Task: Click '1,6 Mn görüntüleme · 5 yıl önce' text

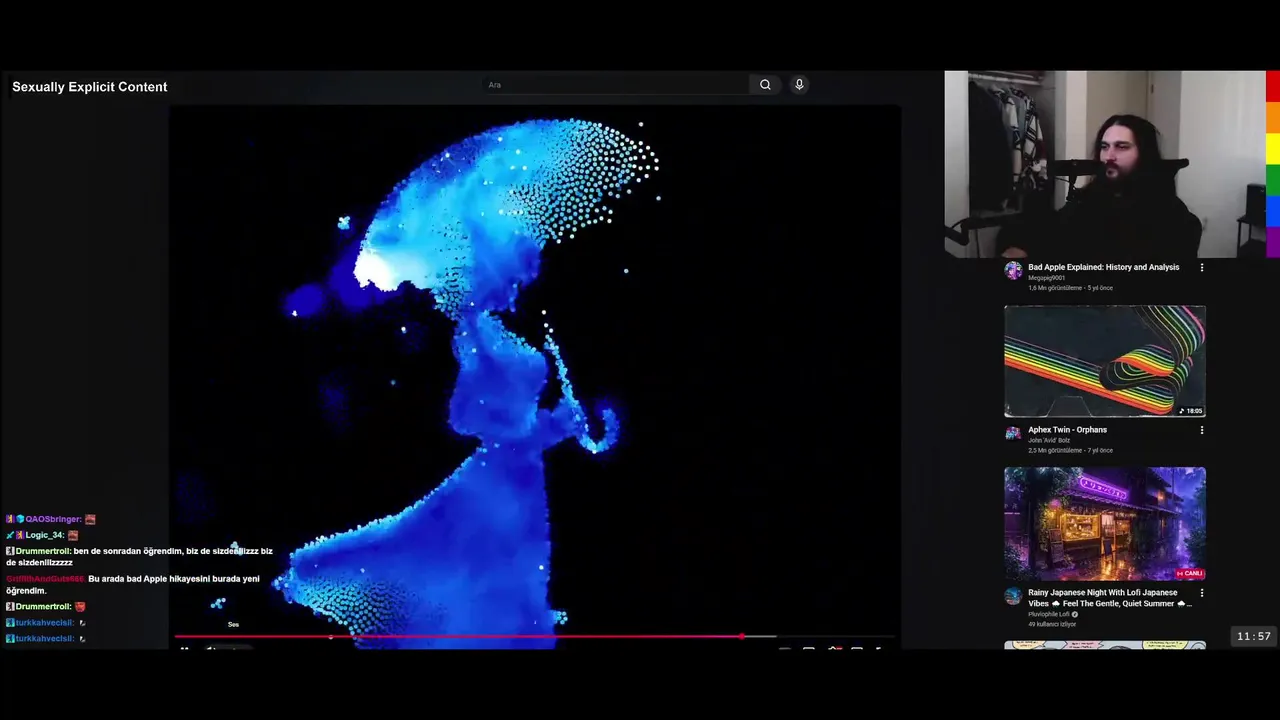Action: [x=1070, y=288]
